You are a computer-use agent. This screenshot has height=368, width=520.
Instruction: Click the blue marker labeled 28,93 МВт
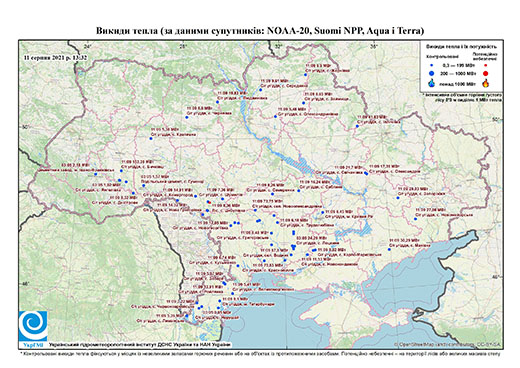398,198
